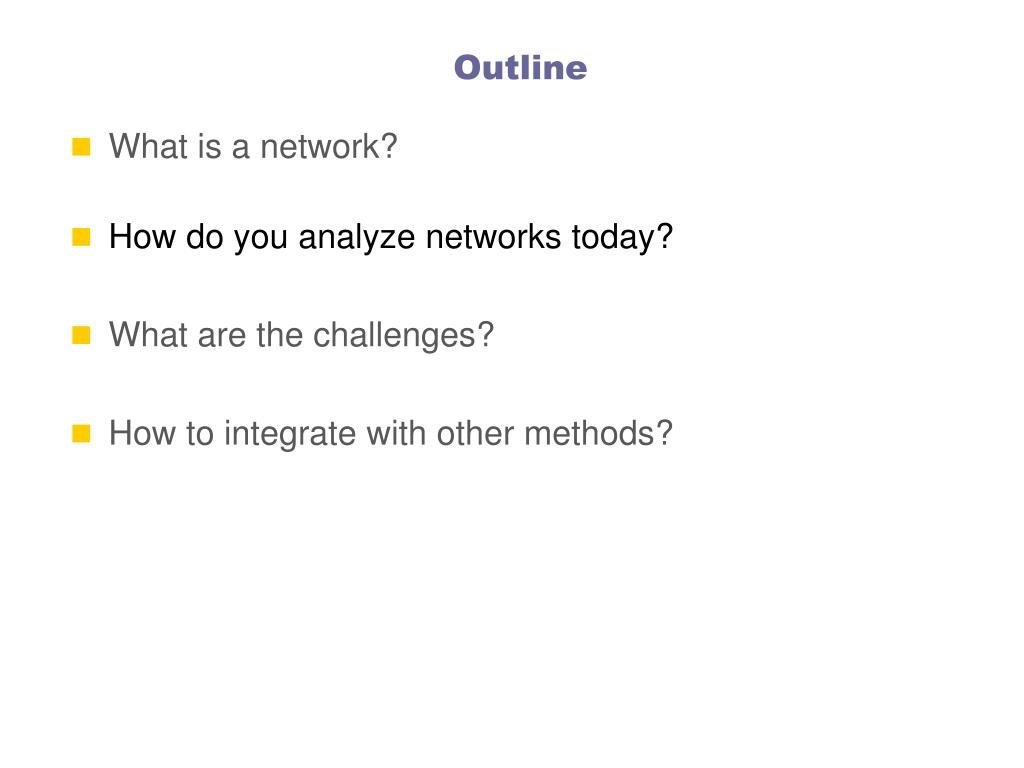Click yellow bullet next to "How do you analyze"
Image resolution: width=1024 pixels, height=768 pixels.
(81, 237)
